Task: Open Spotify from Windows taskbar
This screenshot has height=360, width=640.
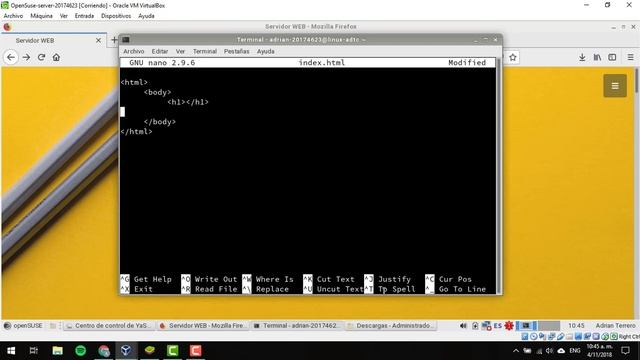Action: [x=80, y=351]
